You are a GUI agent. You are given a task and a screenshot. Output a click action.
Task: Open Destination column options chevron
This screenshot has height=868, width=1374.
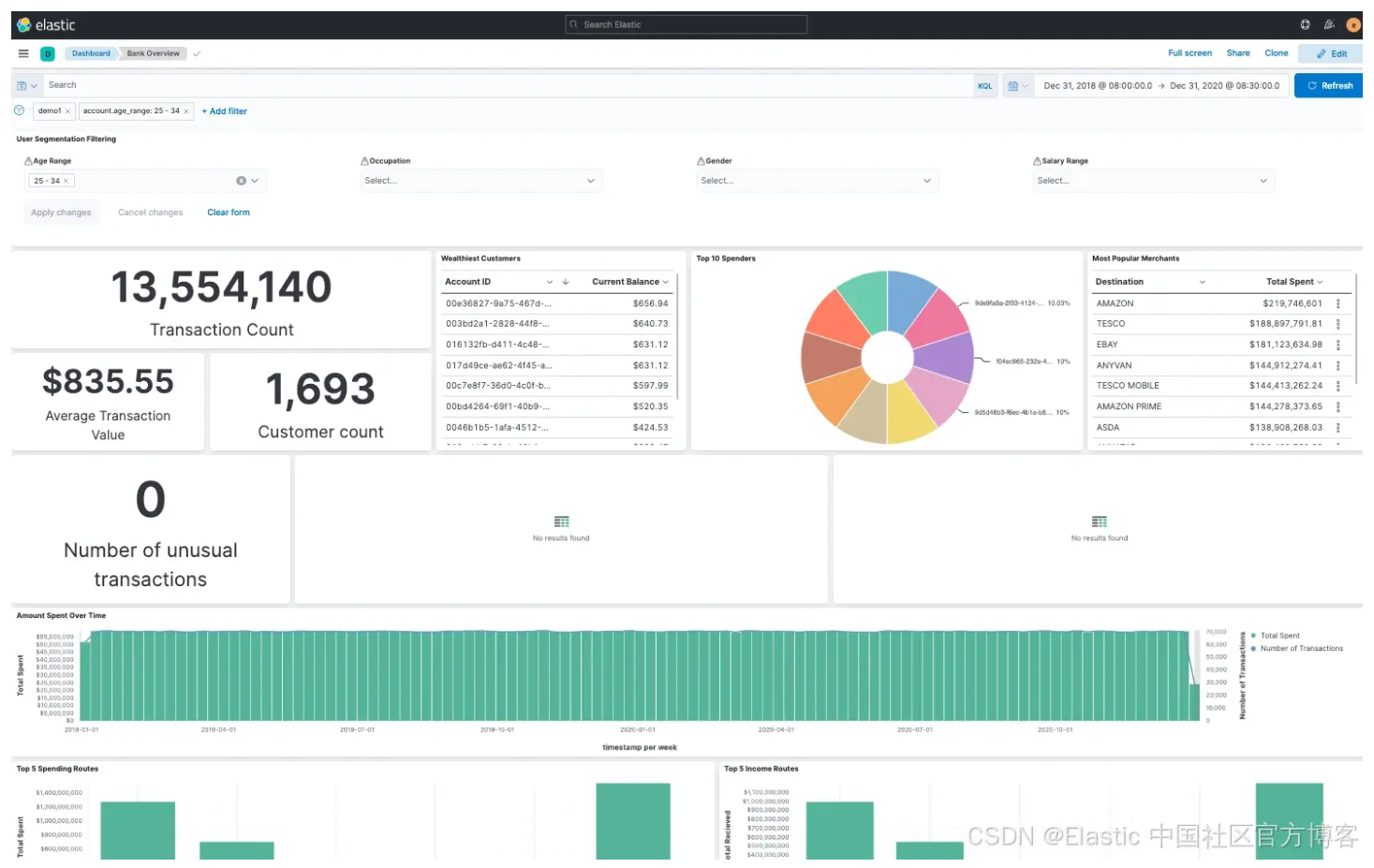tap(1203, 282)
